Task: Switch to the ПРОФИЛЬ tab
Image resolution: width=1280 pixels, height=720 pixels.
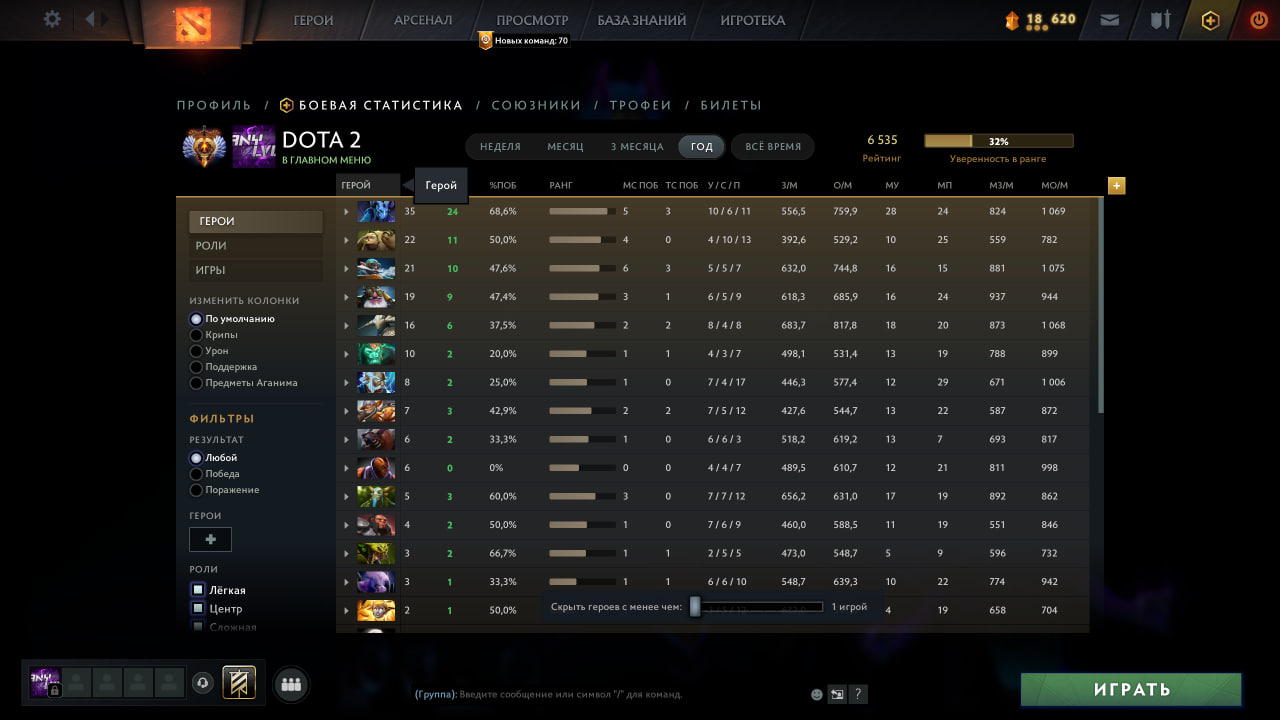Action: coord(214,105)
